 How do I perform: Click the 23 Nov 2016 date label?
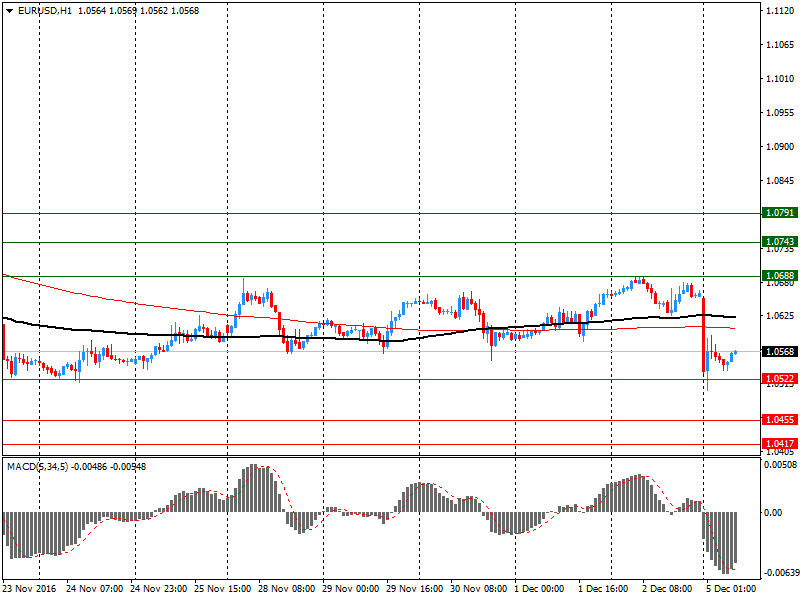(29, 589)
